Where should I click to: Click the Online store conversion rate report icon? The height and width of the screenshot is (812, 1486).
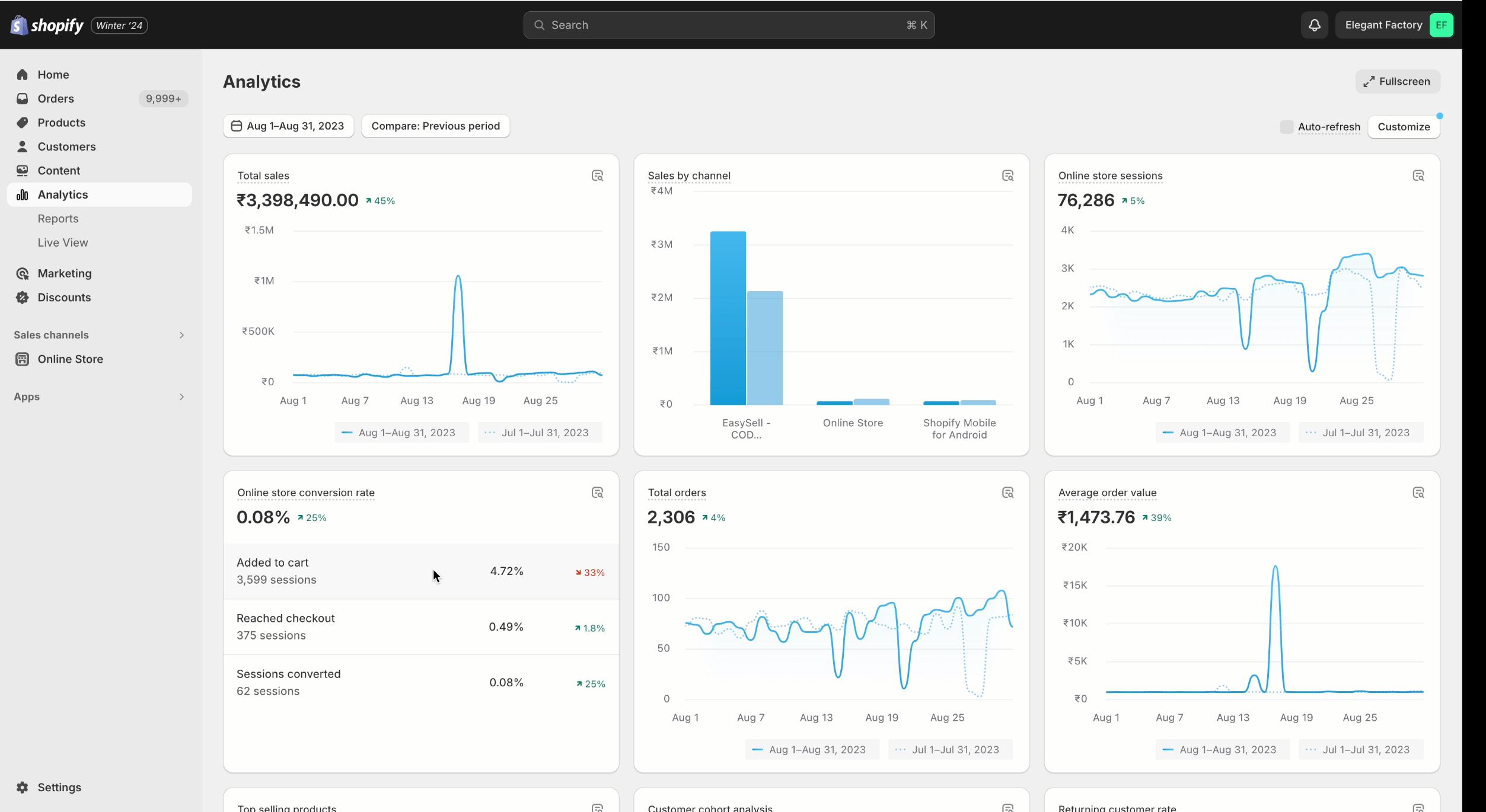tap(598, 493)
